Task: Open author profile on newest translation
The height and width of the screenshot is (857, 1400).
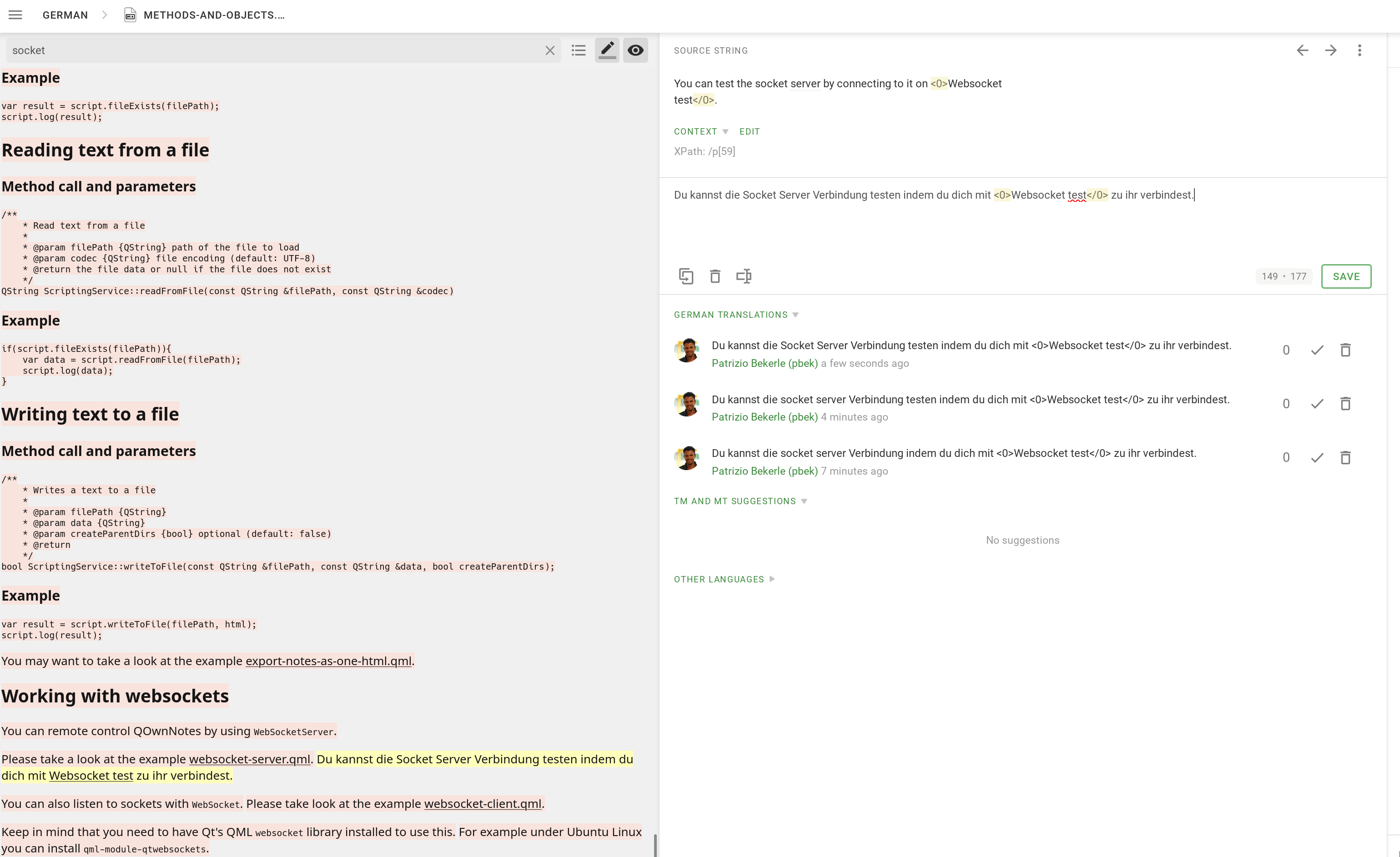Action: (x=765, y=363)
